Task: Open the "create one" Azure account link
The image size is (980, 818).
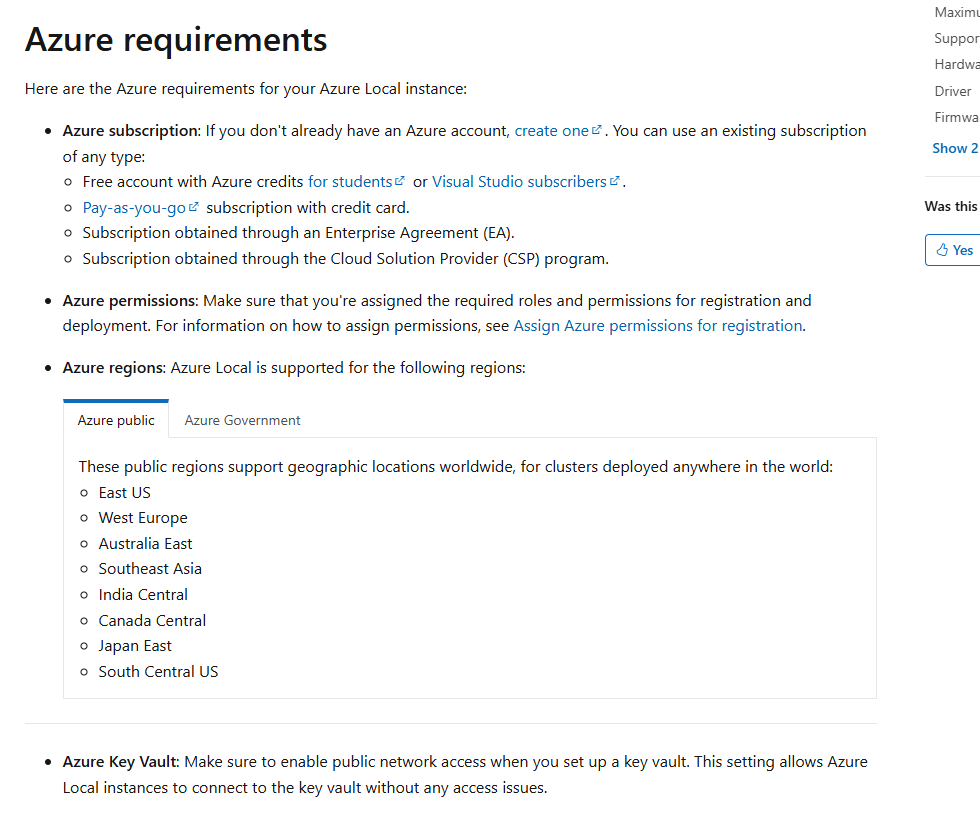Action: (551, 130)
